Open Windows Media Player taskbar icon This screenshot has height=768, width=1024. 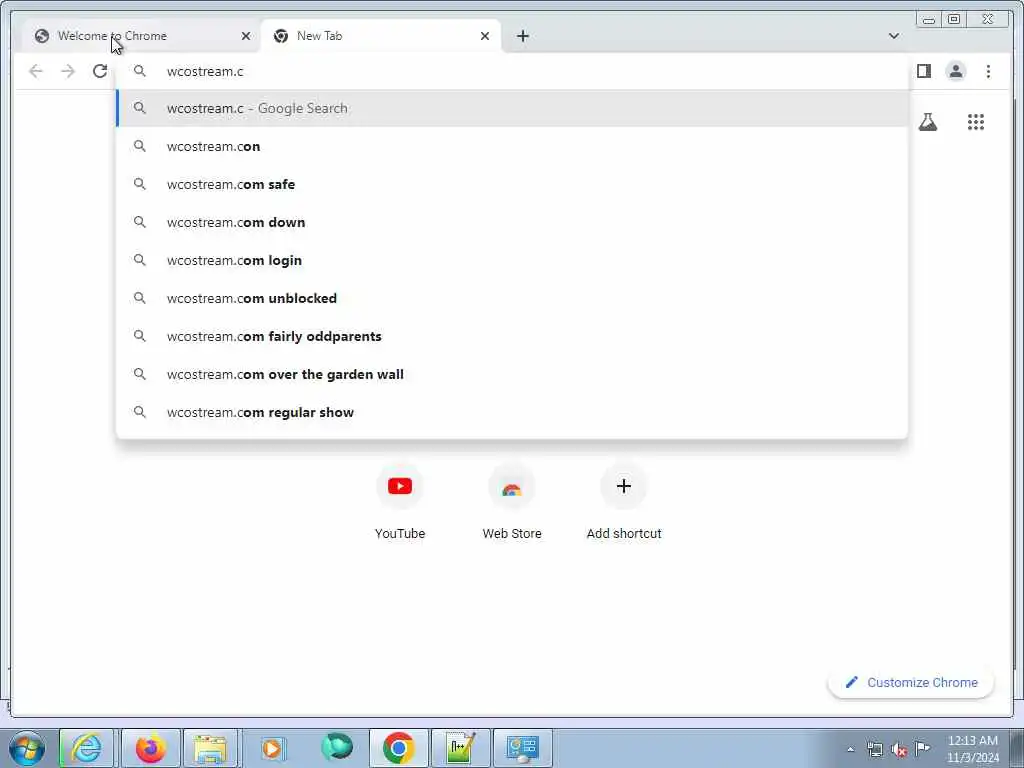272,748
